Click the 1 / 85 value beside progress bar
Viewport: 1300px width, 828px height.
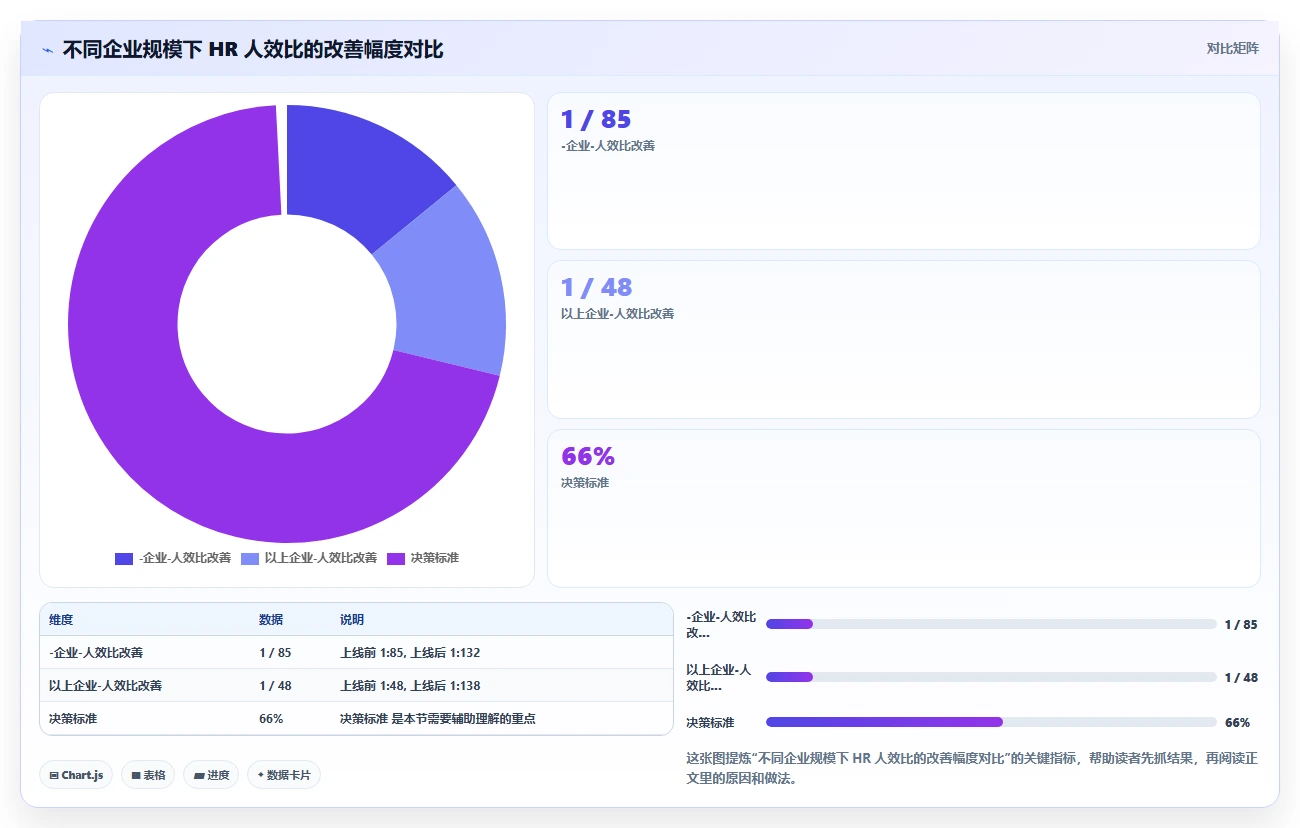coord(1241,624)
